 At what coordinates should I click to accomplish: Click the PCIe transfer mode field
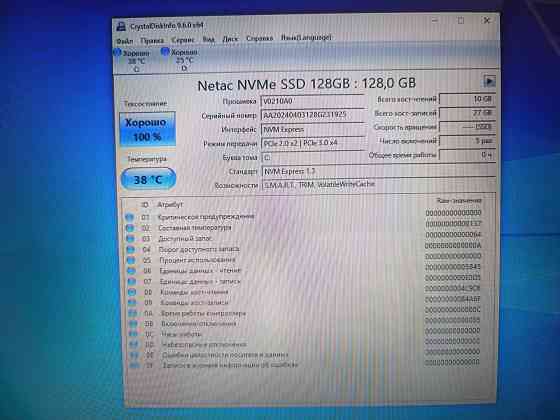[314, 143]
